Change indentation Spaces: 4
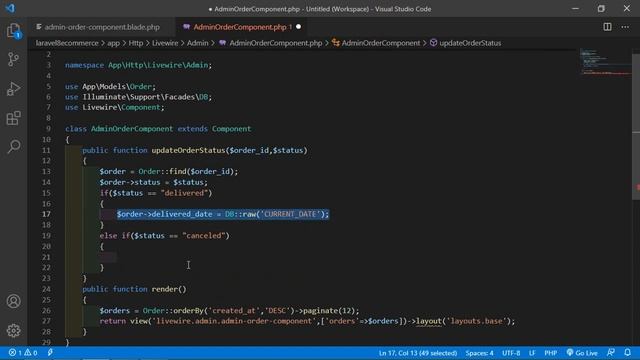 click(x=479, y=353)
